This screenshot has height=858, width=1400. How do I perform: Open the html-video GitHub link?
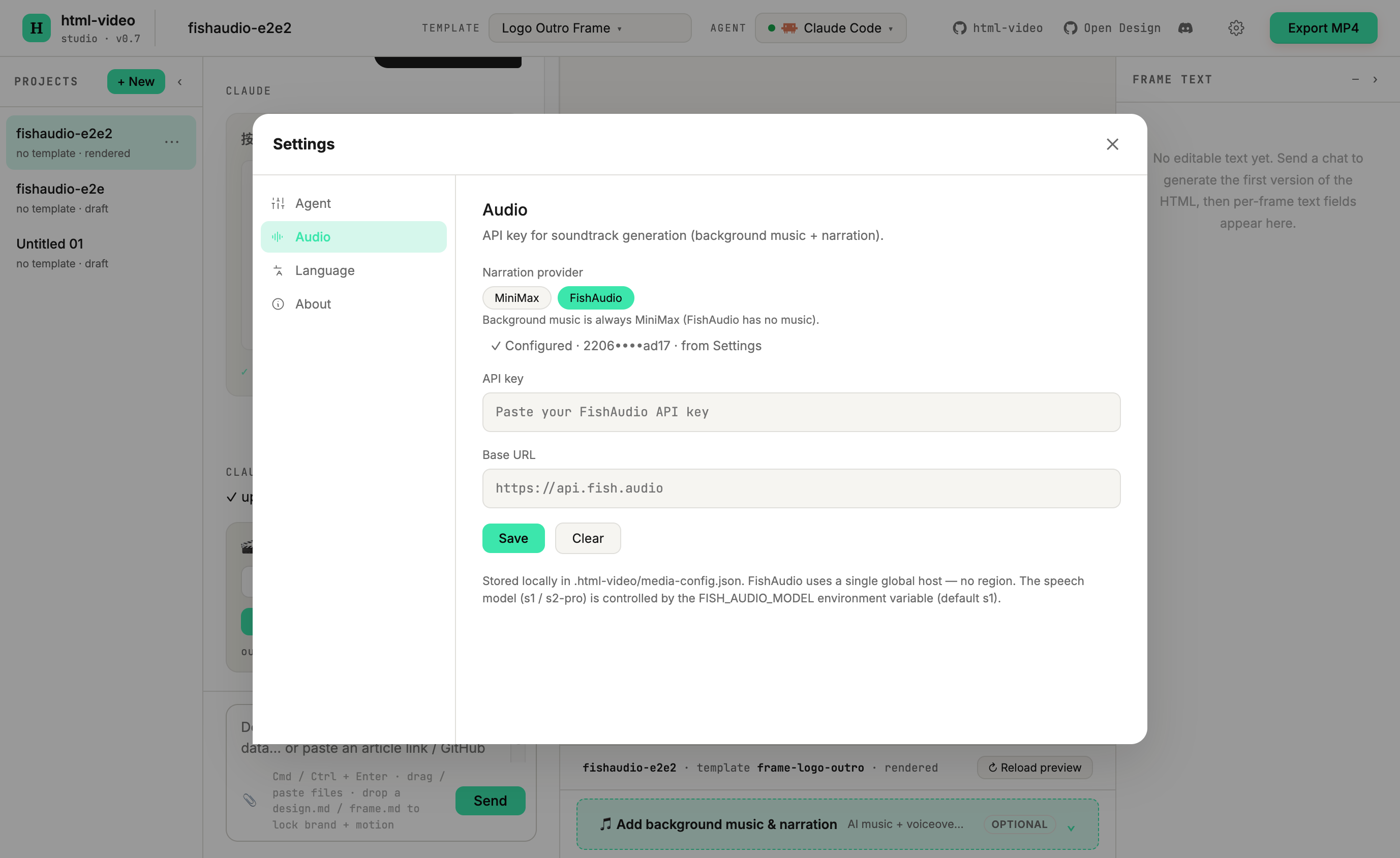point(998,28)
